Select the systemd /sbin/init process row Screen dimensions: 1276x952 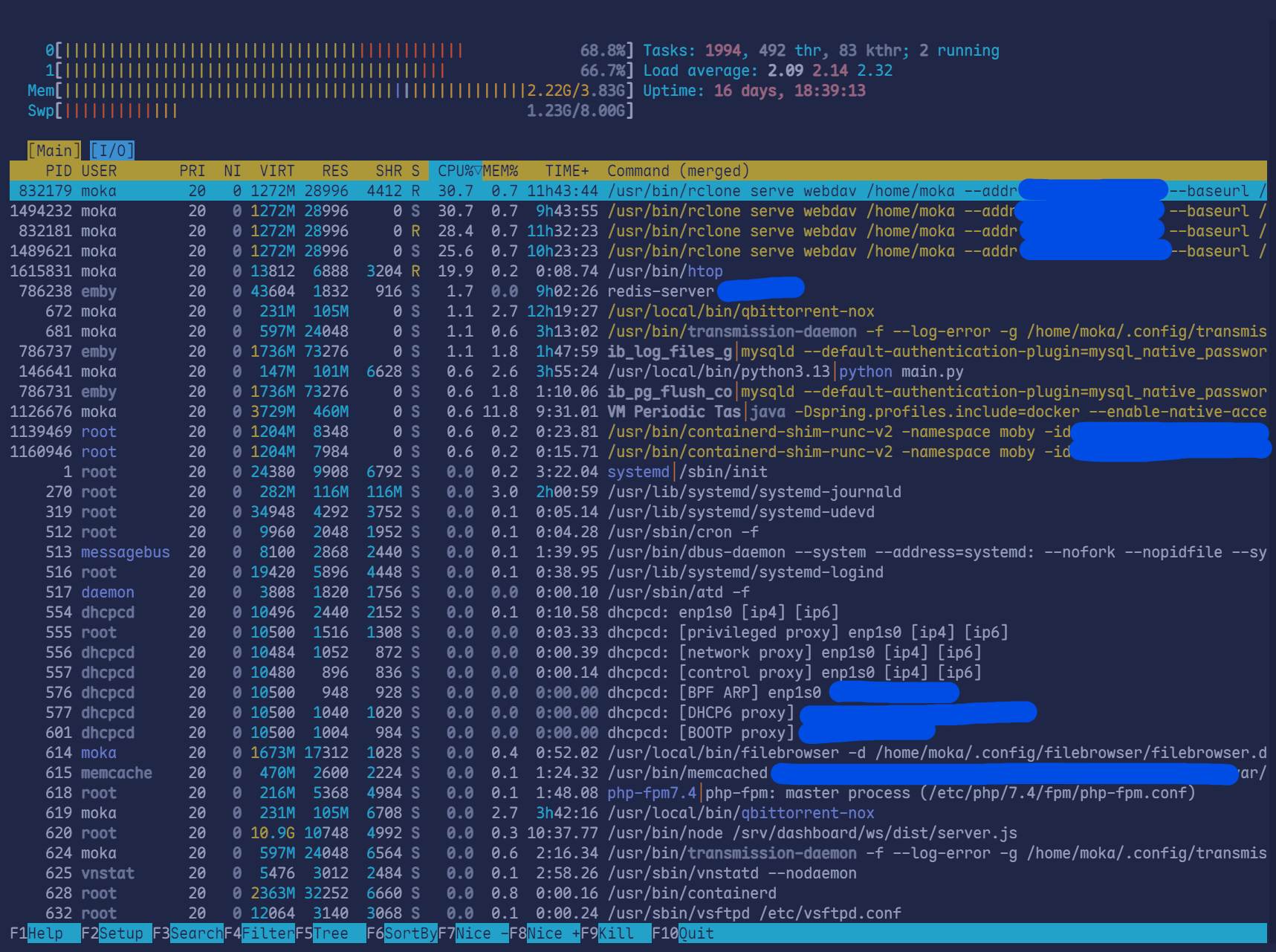(372, 472)
